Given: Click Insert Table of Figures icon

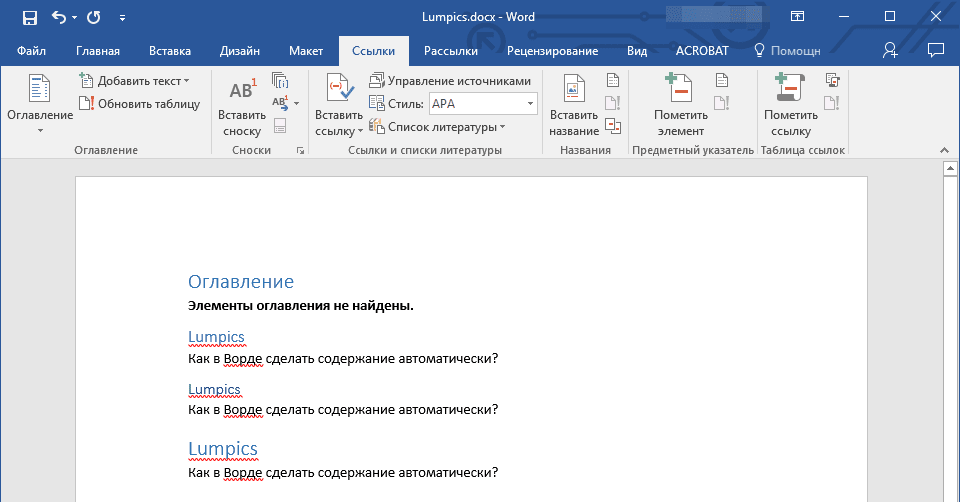Looking at the screenshot, I should [613, 80].
